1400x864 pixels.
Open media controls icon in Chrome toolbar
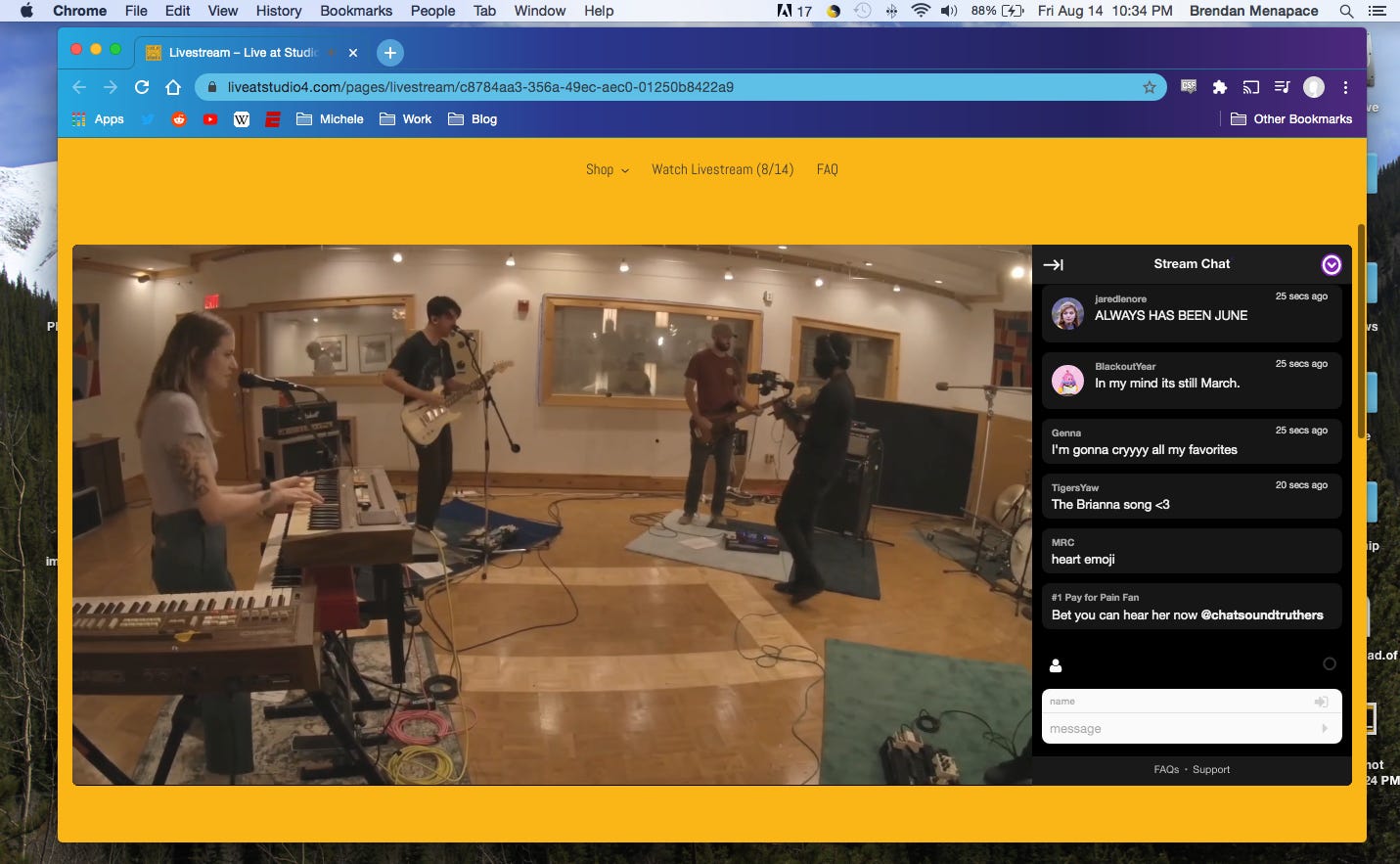click(1282, 87)
